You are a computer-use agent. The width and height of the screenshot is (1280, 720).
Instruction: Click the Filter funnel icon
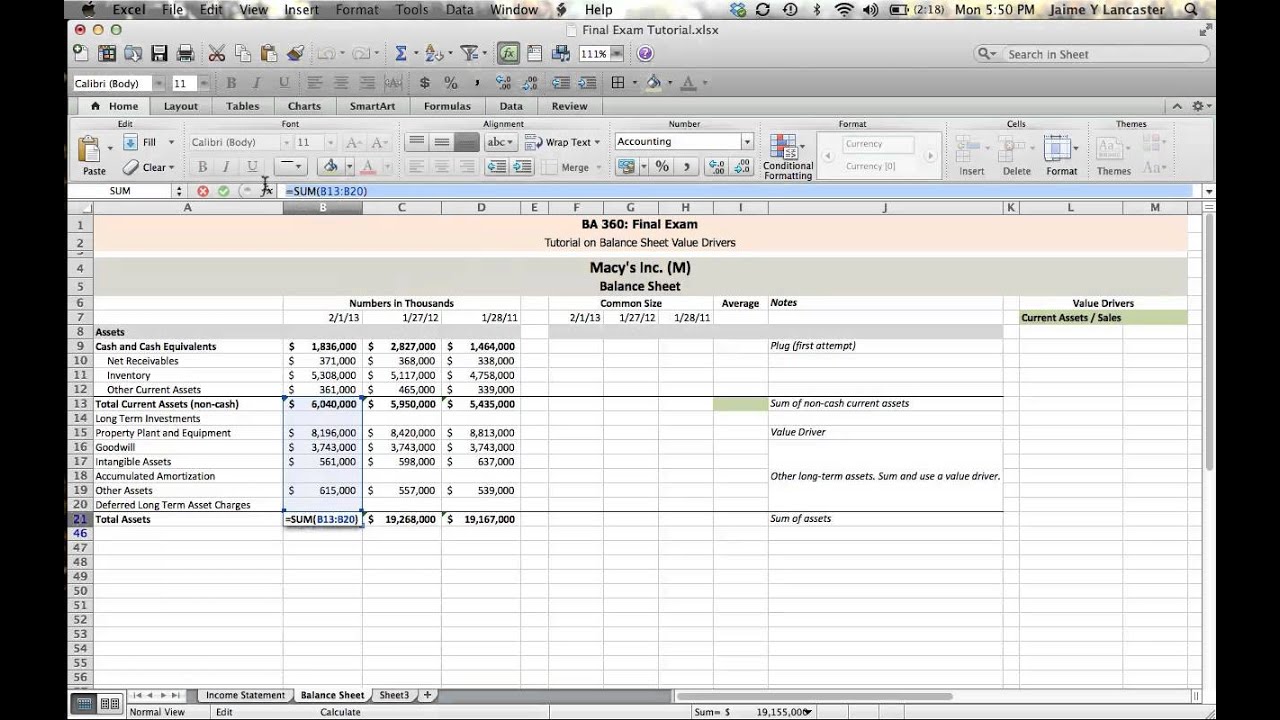tap(467, 54)
